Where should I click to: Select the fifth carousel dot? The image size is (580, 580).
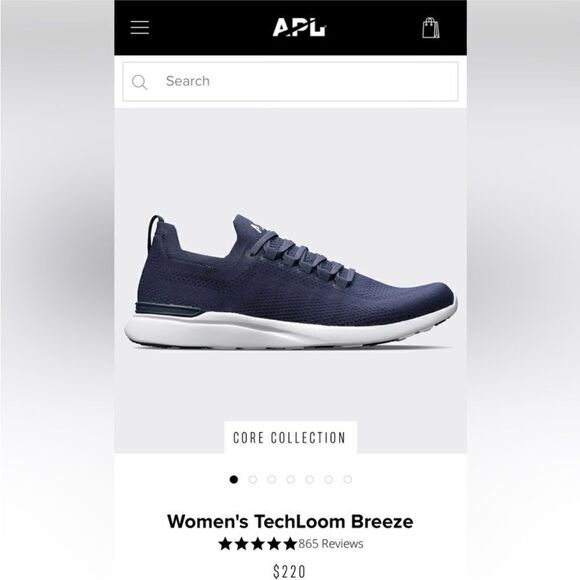[310, 479]
